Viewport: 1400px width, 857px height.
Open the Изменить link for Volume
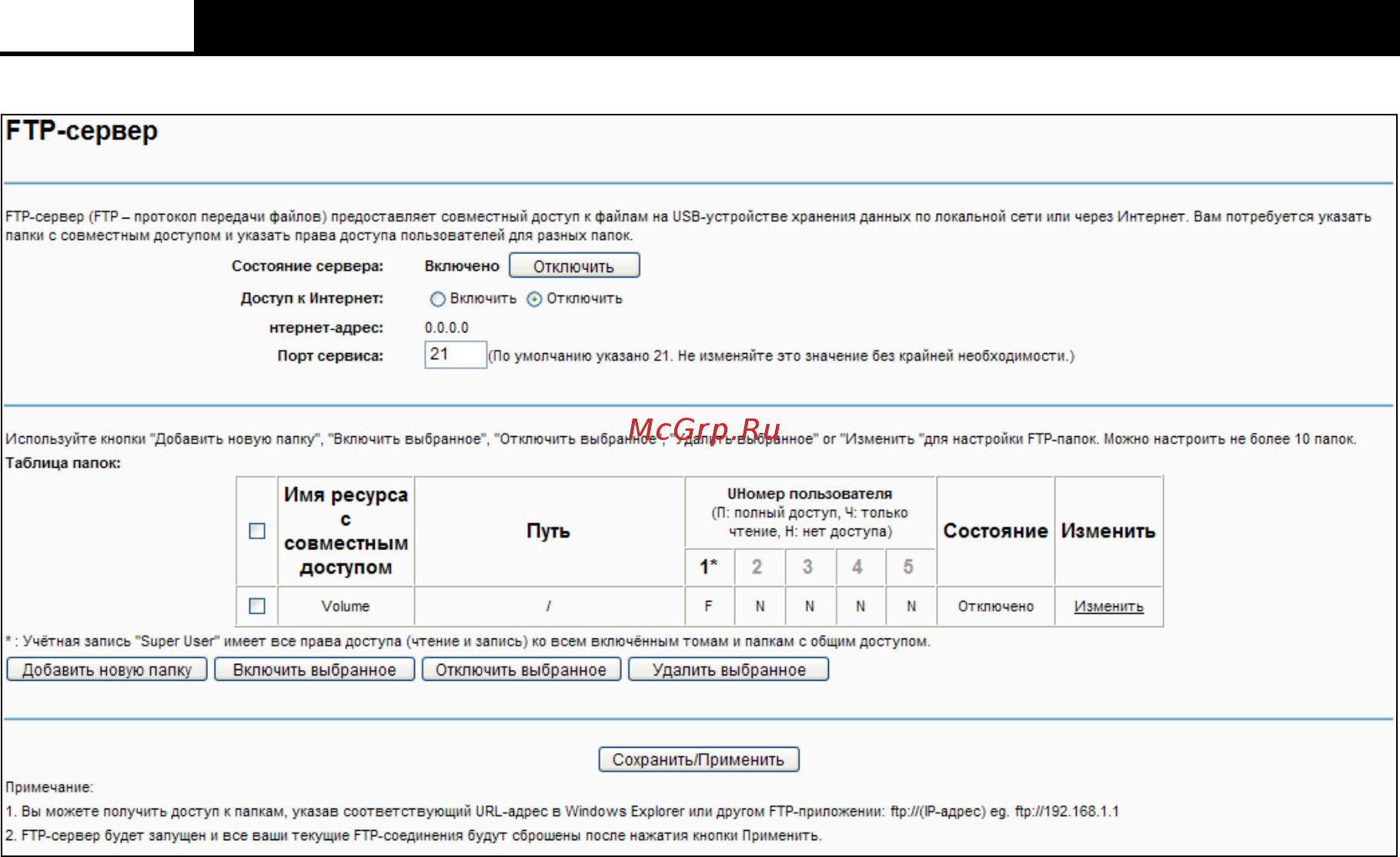coord(1108,606)
